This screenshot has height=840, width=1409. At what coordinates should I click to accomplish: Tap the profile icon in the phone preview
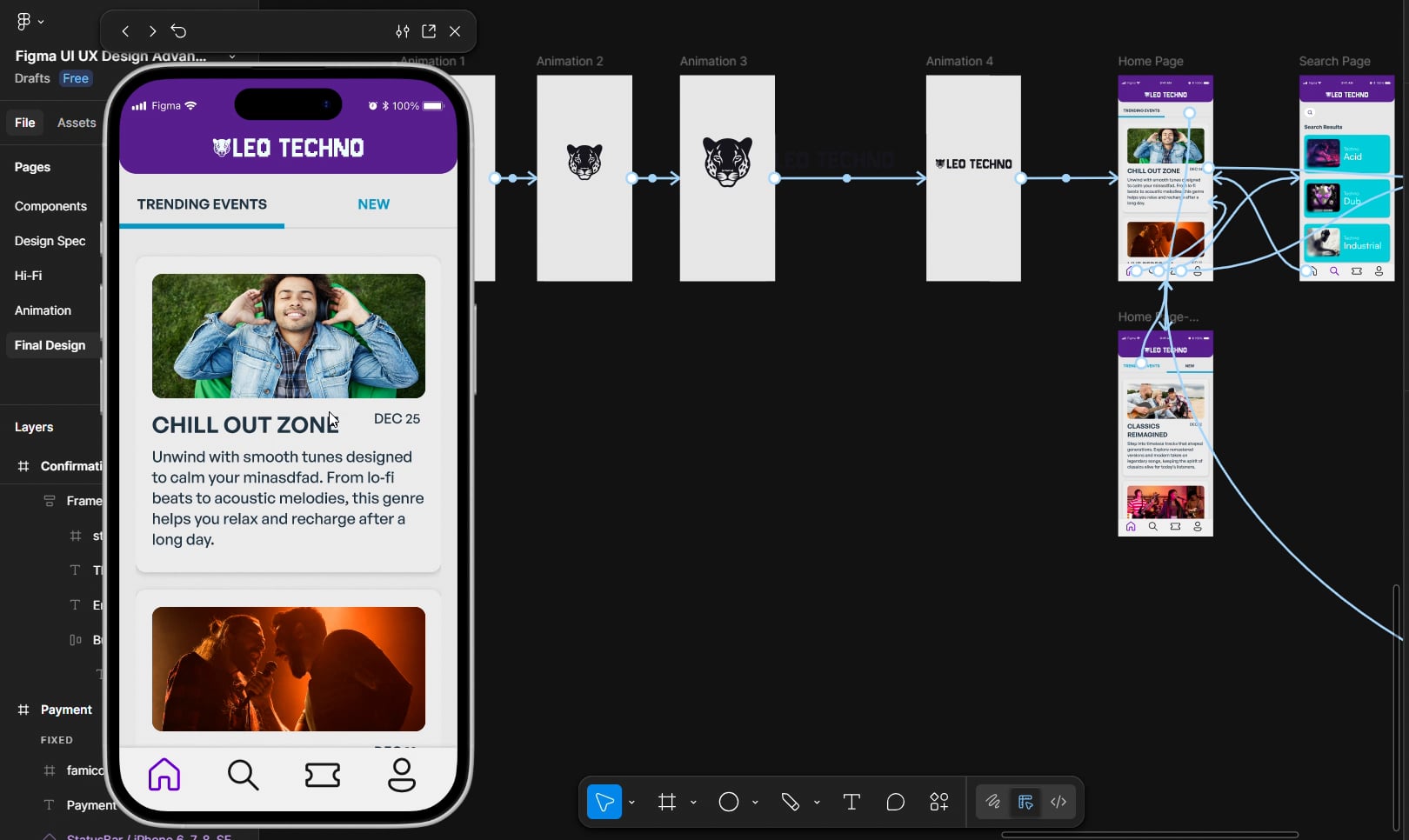click(x=402, y=774)
